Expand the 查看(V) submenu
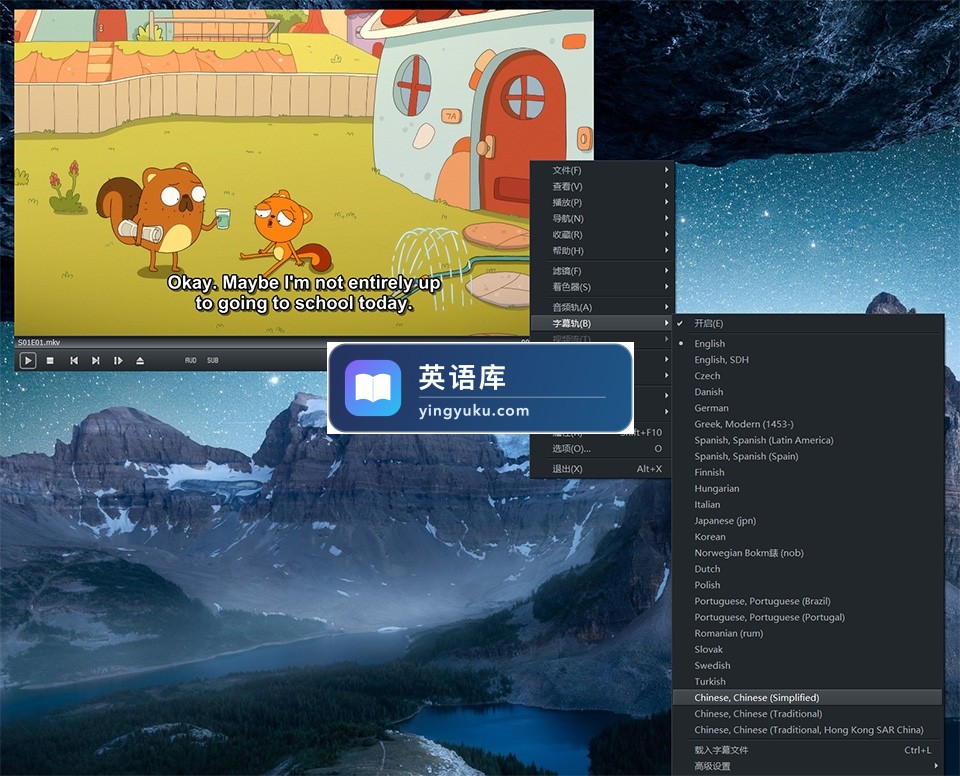960x776 pixels. pyautogui.click(x=602, y=186)
